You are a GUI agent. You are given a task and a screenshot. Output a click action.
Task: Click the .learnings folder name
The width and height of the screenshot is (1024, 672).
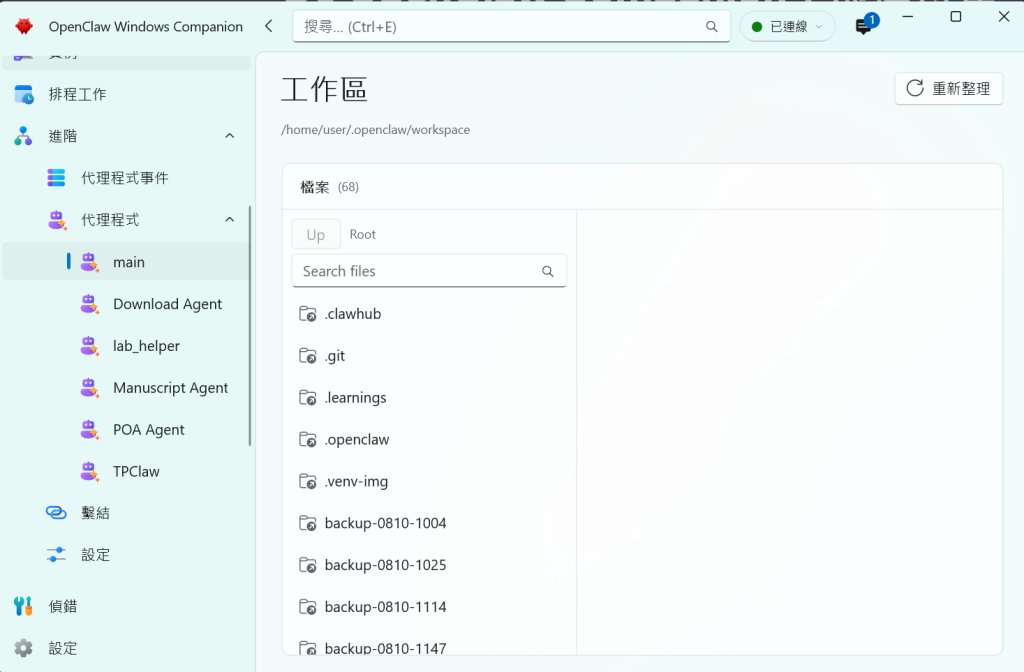click(355, 398)
